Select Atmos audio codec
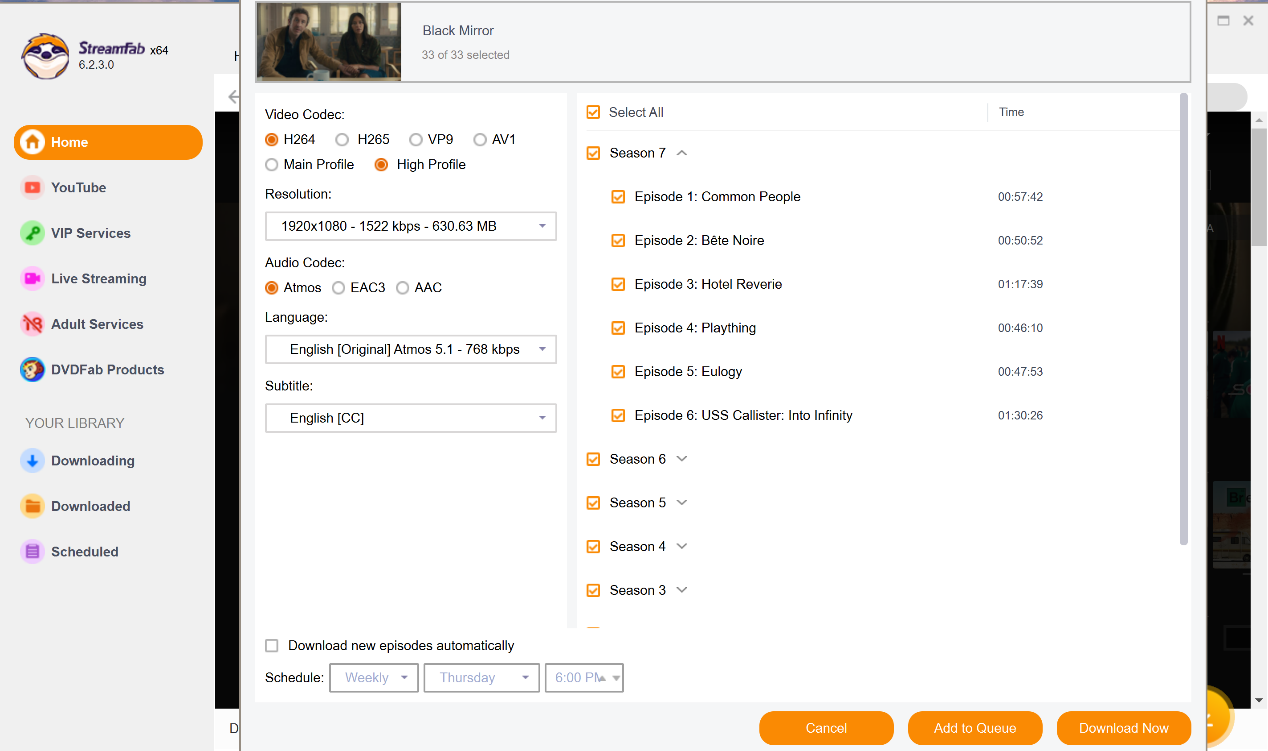Image resolution: width=1268 pixels, height=751 pixels. pos(272,287)
